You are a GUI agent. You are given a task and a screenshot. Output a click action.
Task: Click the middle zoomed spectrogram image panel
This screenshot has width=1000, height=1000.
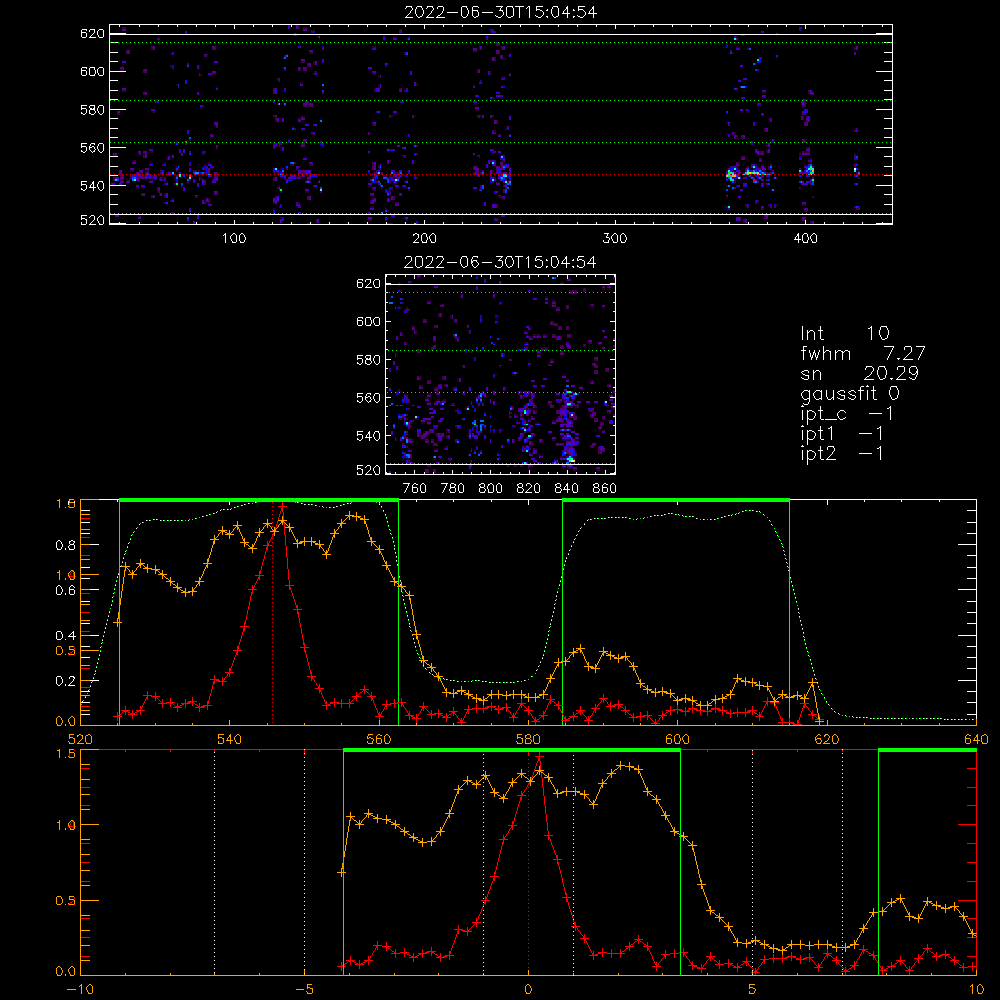(x=501, y=374)
